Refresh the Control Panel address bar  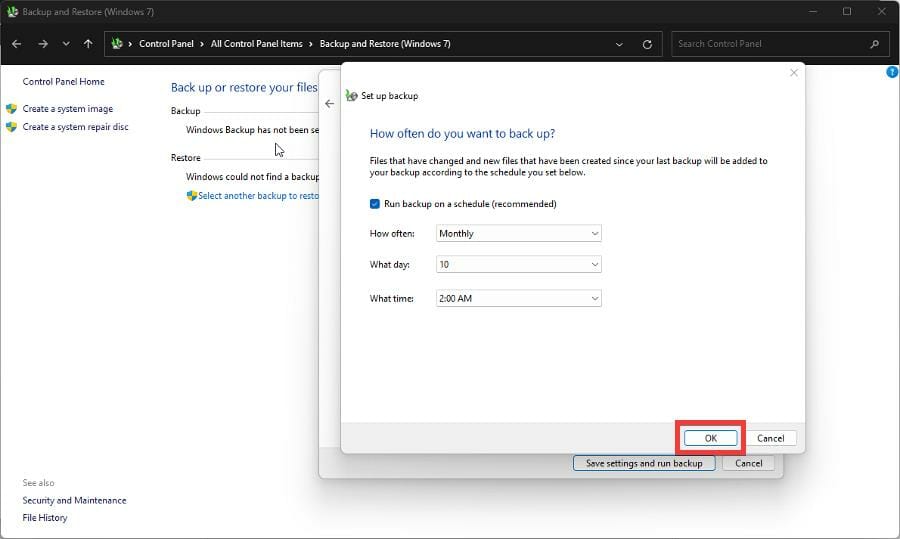click(647, 44)
